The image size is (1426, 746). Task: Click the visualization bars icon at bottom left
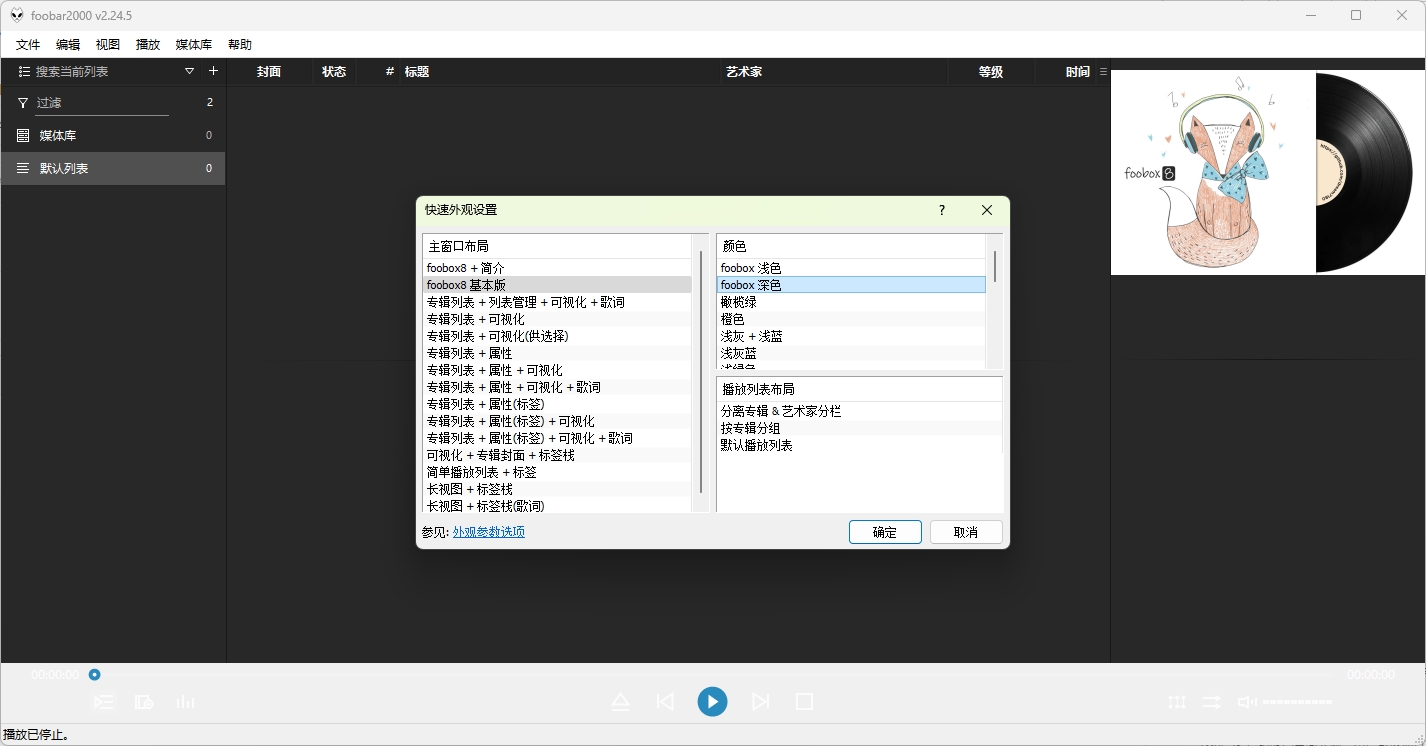(185, 702)
